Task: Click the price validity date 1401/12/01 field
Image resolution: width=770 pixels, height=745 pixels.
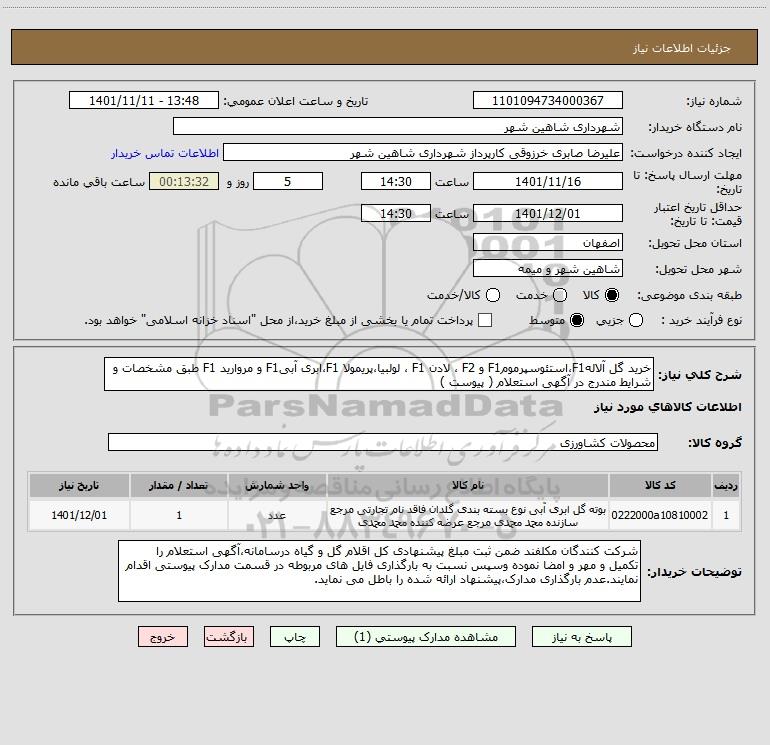Action: (548, 213)
